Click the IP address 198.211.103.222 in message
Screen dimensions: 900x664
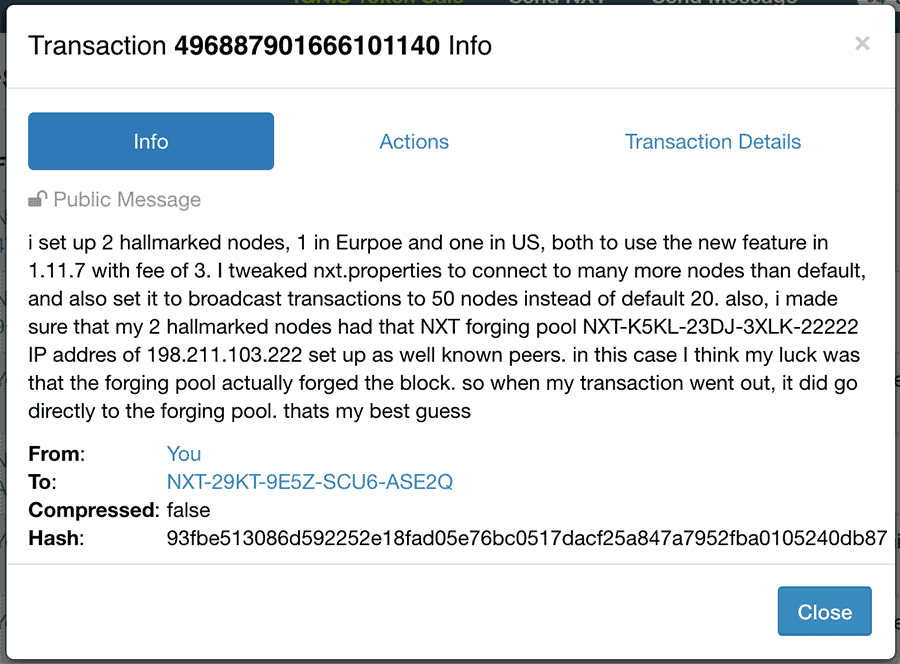224,355
